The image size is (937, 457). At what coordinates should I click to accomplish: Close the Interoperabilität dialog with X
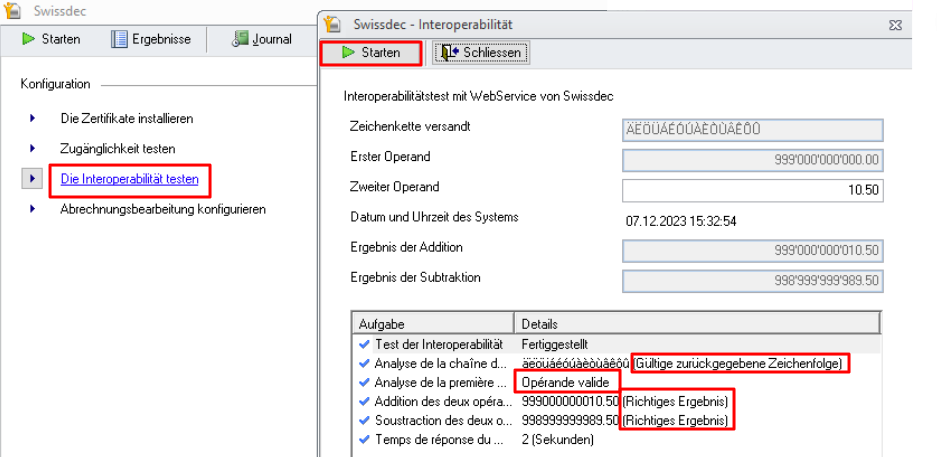[x=895, y=25]
